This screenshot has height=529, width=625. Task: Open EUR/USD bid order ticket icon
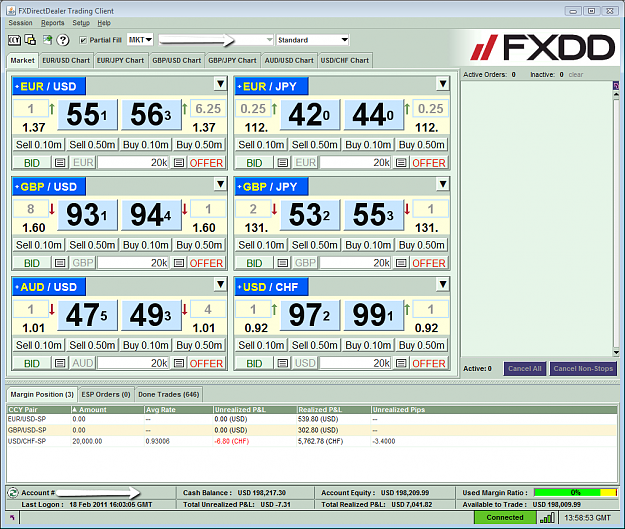click(x=60, y=163)
